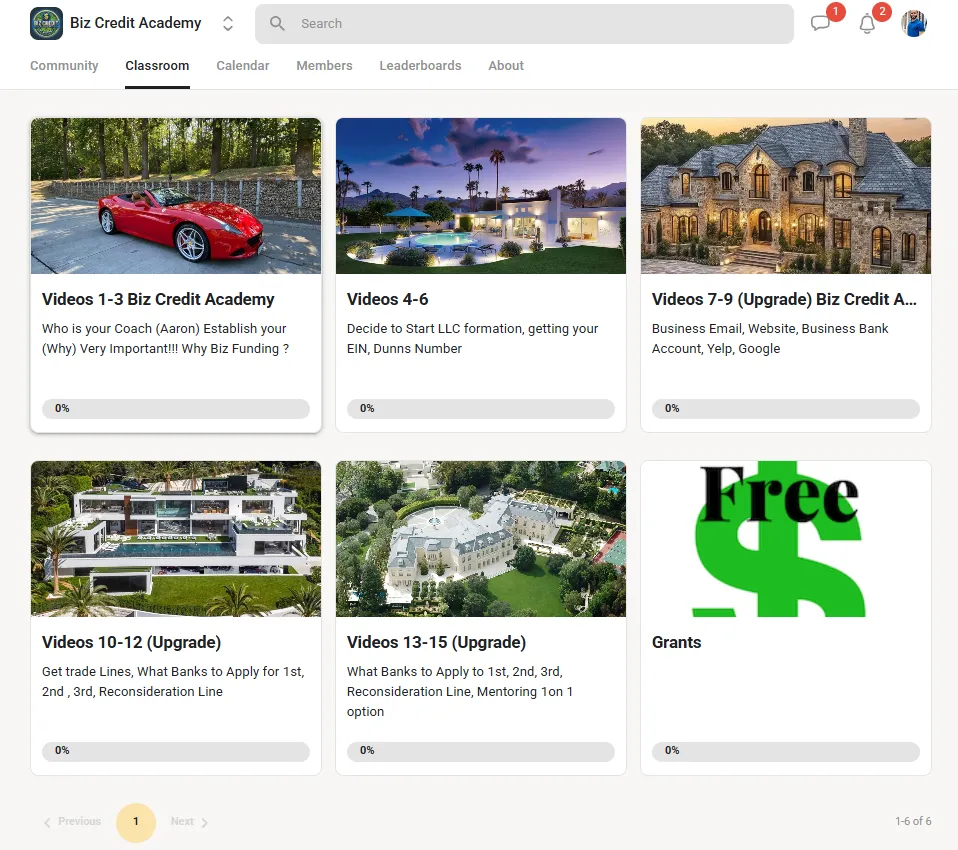Click the search magnifier icon
The image size is (958, 850).
[x=277, y=23]
